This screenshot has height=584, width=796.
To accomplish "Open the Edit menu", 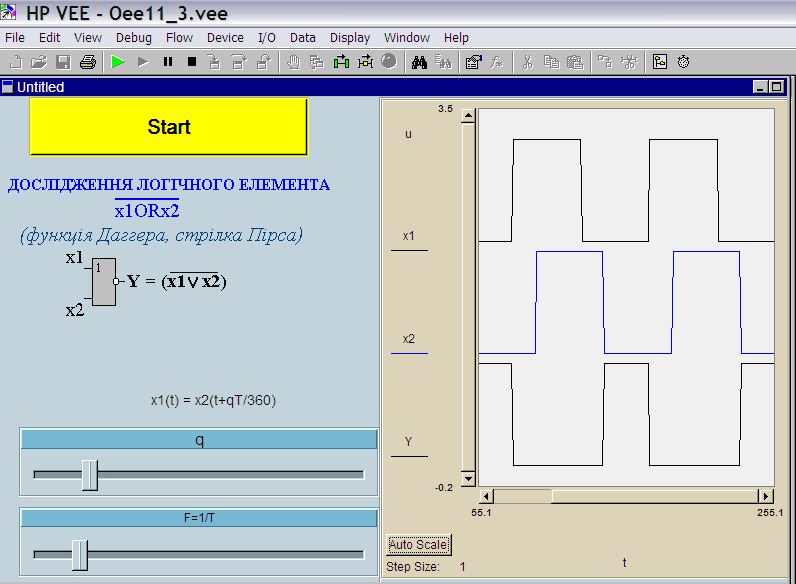I will coord(49,38).
